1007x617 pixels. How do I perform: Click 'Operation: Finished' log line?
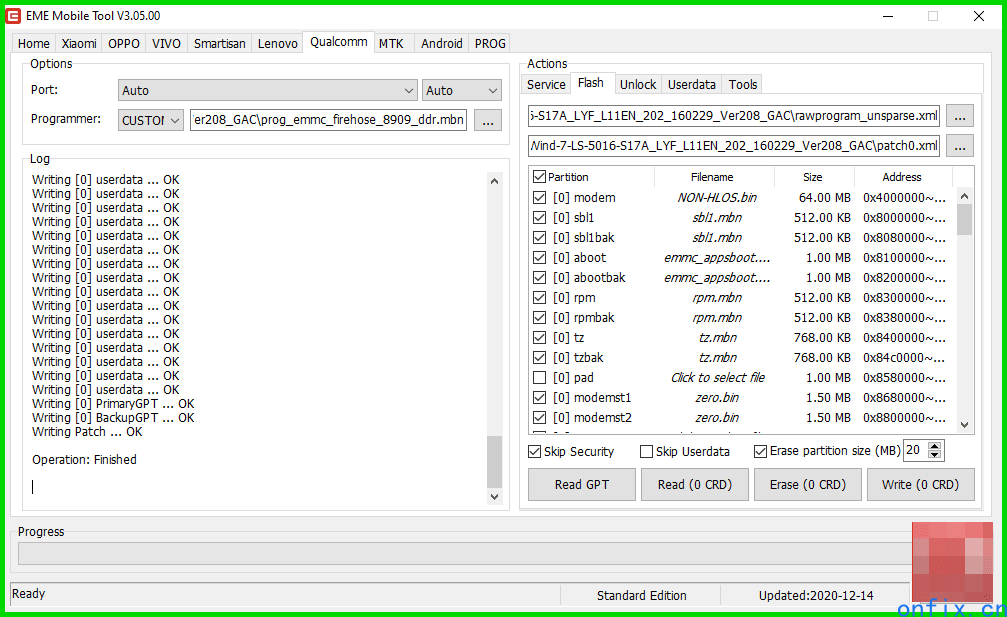(84, 460)
